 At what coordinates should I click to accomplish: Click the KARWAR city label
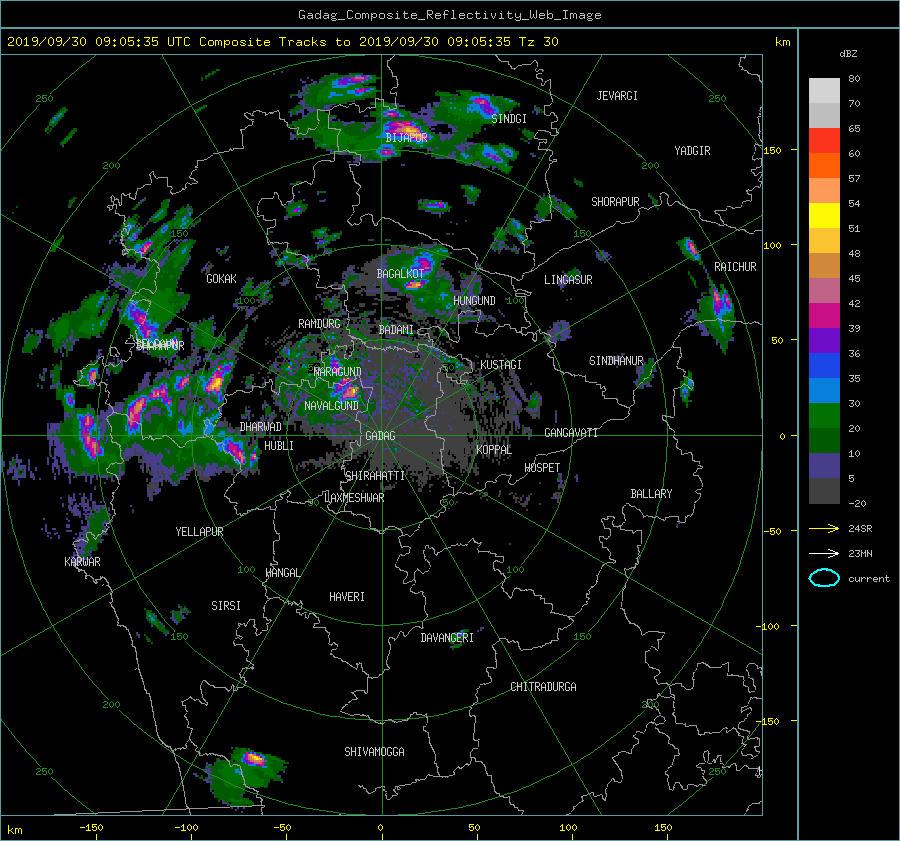[x=83, y=561]
